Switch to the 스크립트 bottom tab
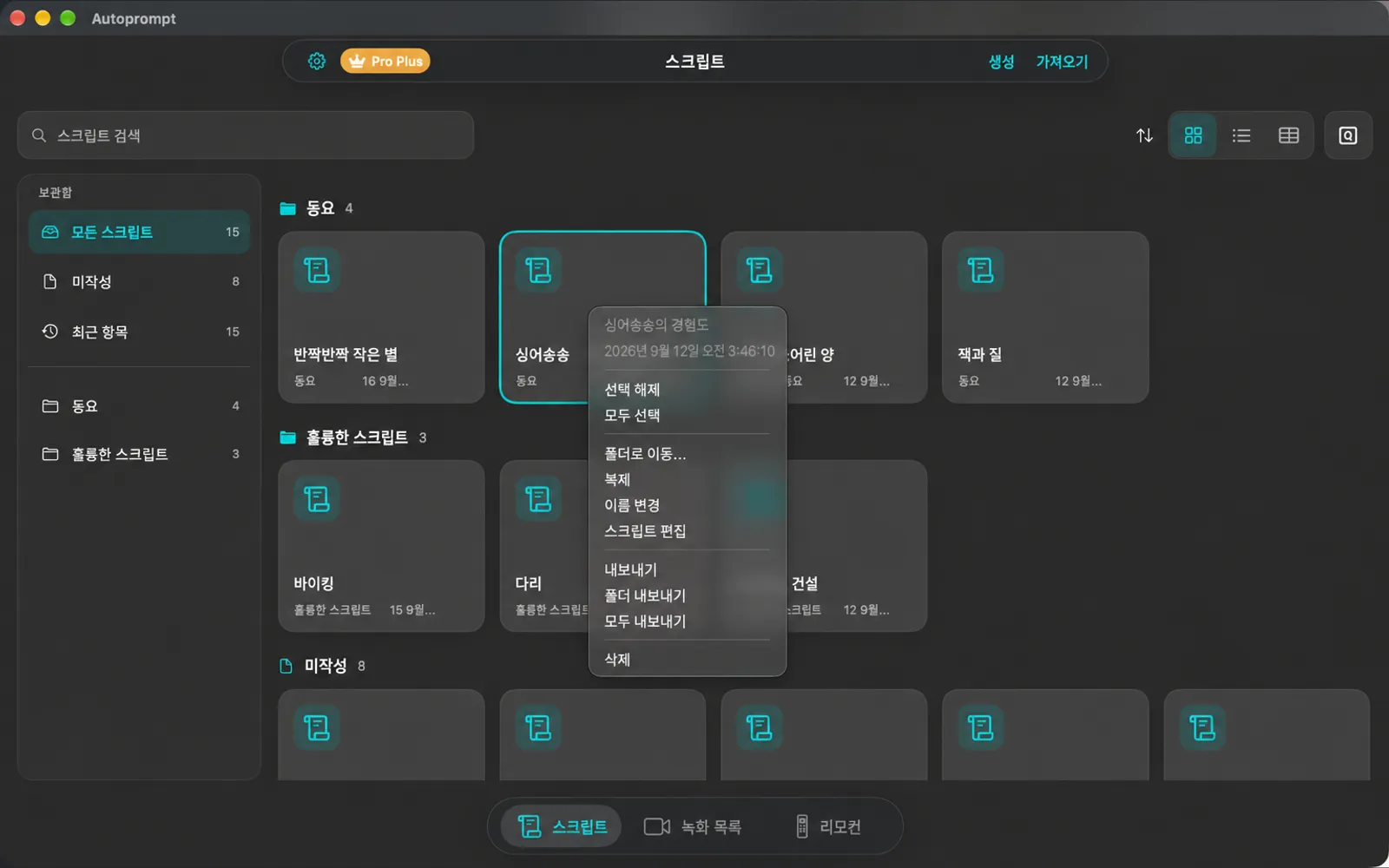This screenshot has width=1389, height=868. (562, 826)
